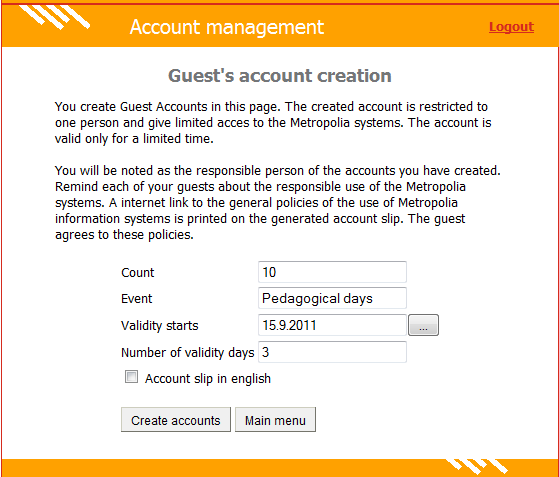Click the Number of validity days label

(x=188, y=353)
